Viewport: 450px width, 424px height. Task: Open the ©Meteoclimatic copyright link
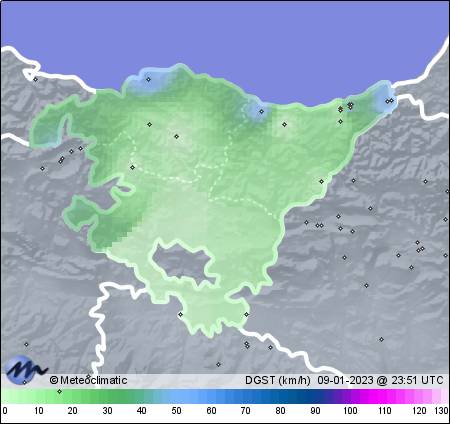pyautogui.click(x=88, y=380)
